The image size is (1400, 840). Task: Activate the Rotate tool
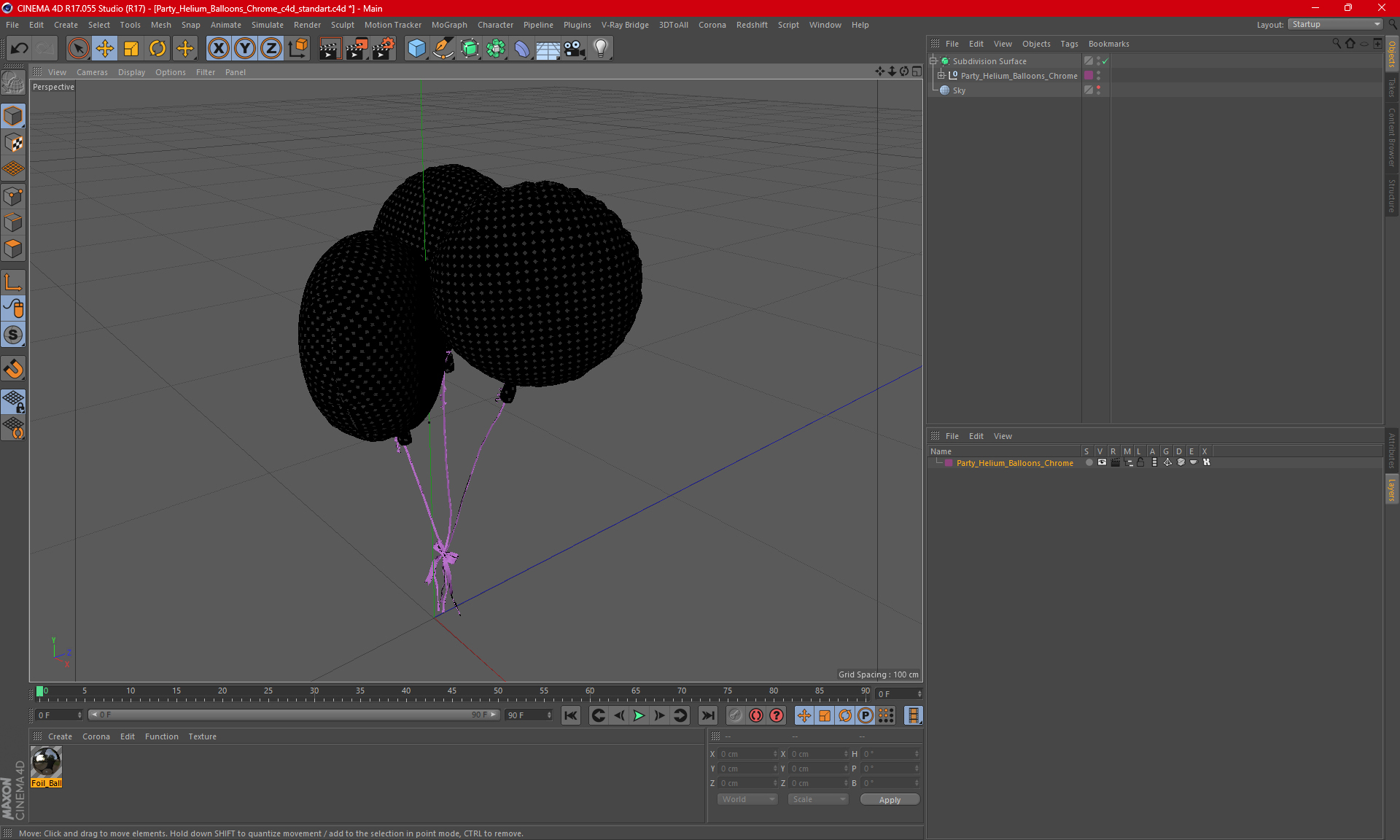click(157, 48)
